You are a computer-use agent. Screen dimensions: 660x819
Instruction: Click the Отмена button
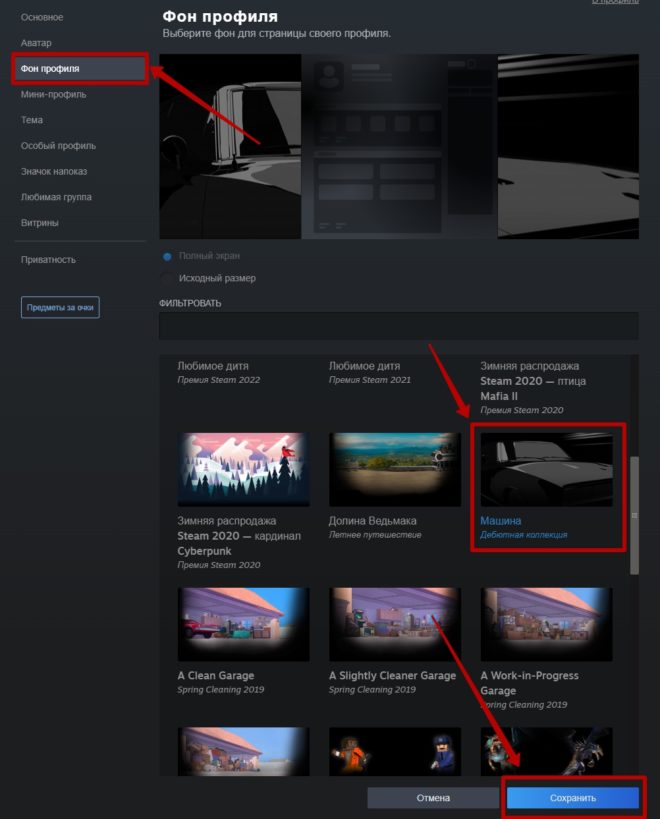click(x=433, y=798)
